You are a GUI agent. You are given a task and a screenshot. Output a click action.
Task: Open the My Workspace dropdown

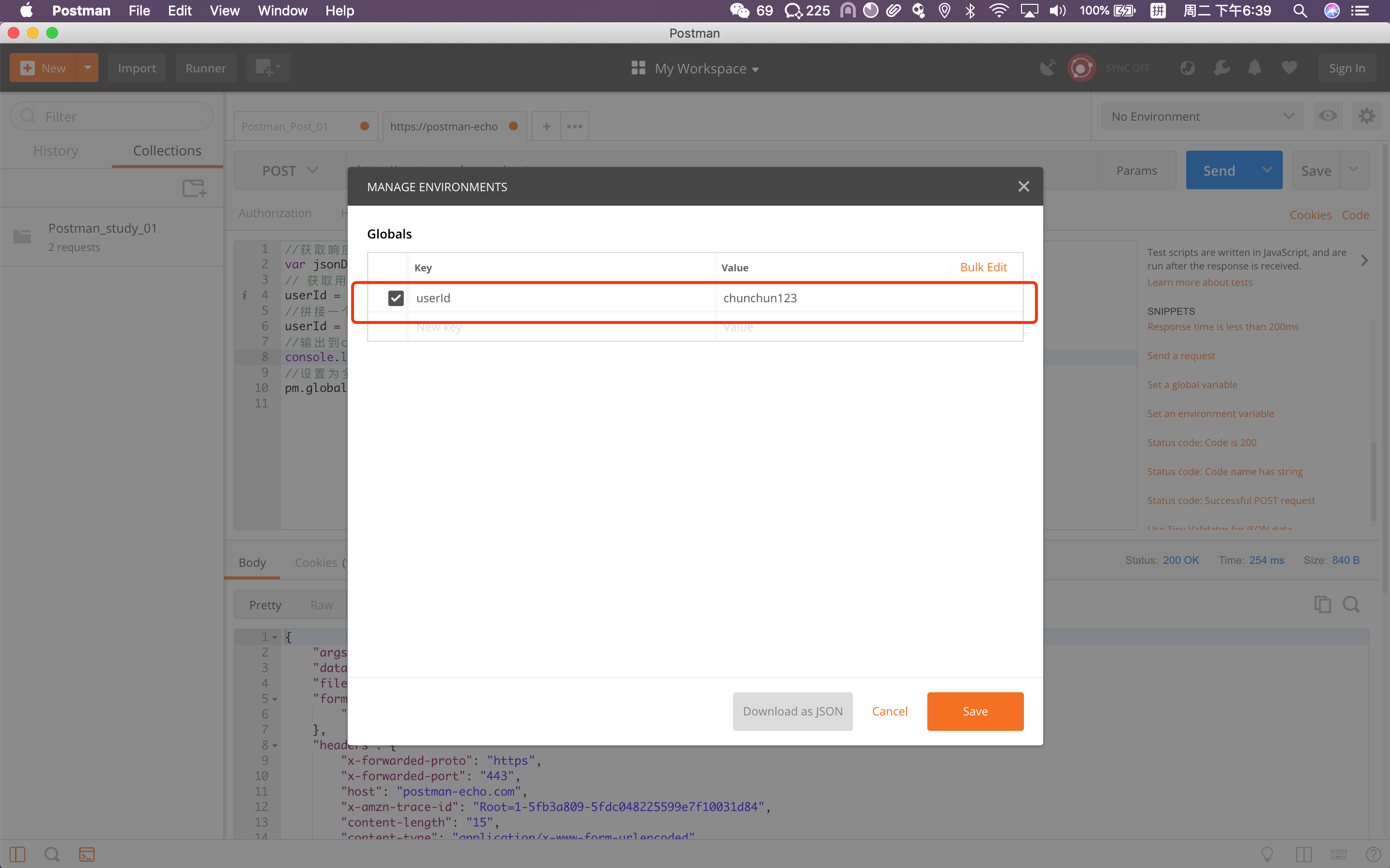[x=695, y=69]
